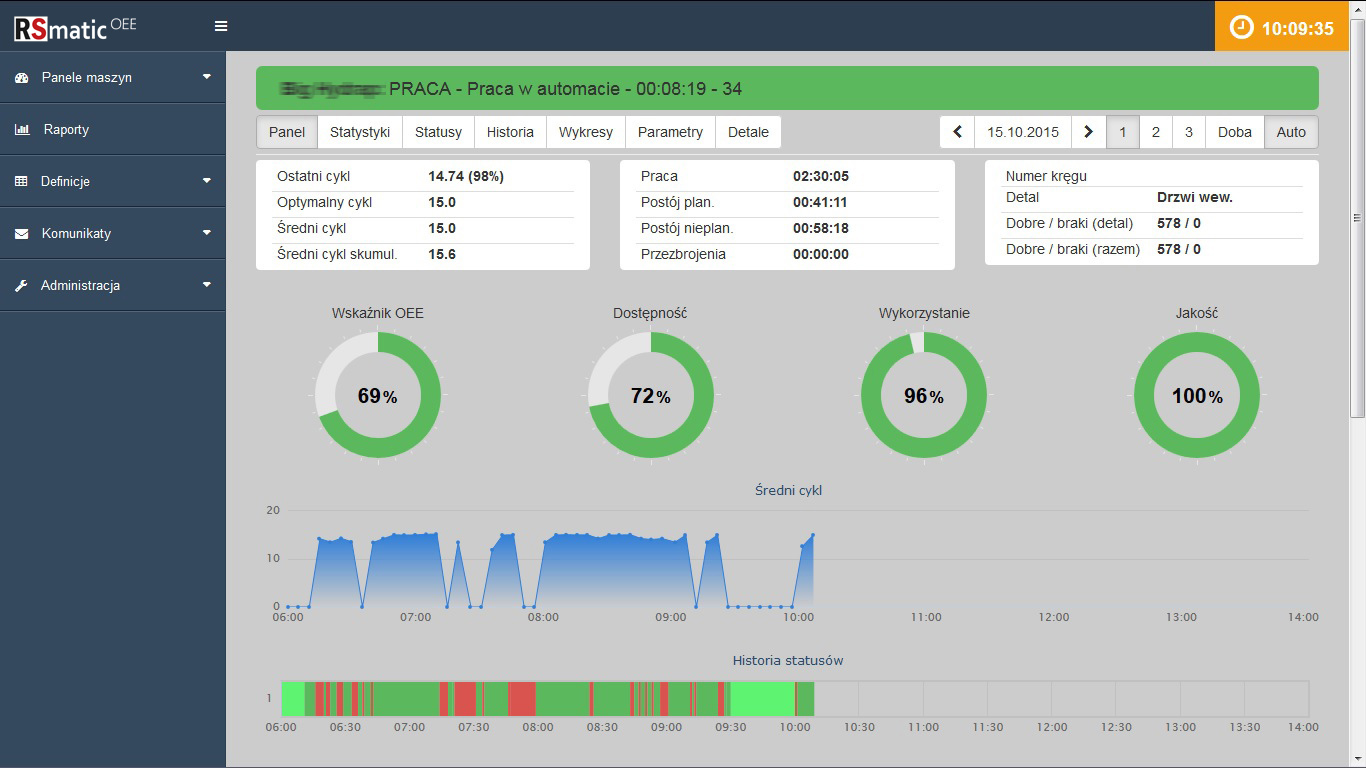This screenshot has width=1366, height=768.
Task: Click the clock icon beside the time
Action: click(1241, 28)
